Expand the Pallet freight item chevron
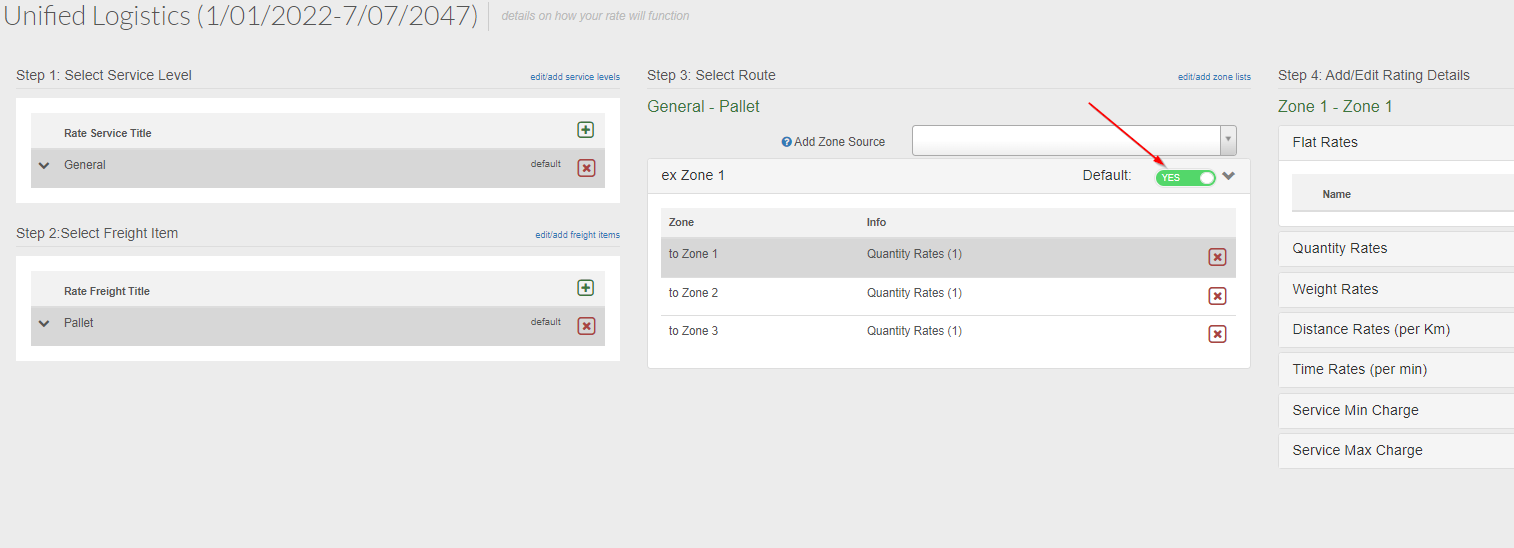This screenshot has height=548, width=1514. coord(44,324)
